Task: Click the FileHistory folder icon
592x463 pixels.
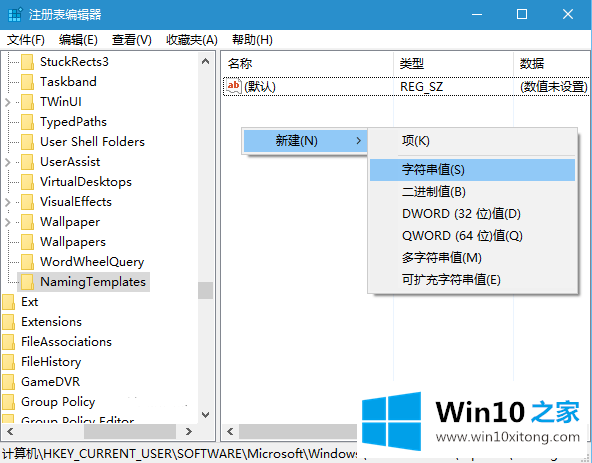Action: pyautogui.click(x=8, y=362)
